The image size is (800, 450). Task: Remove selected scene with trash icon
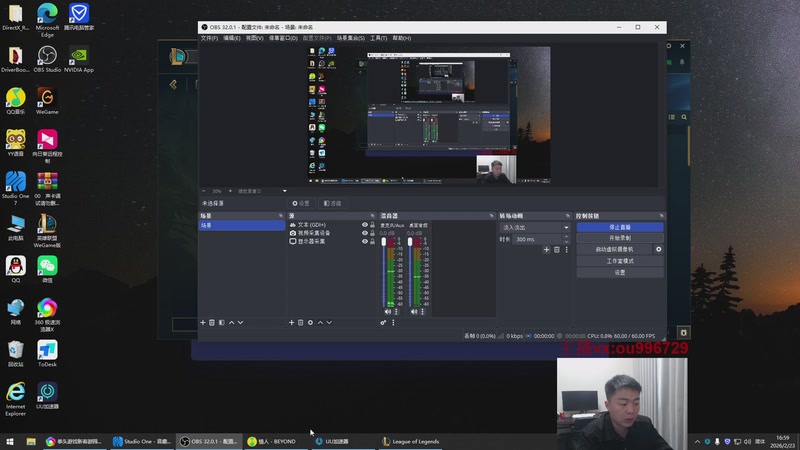click(212, 322)
